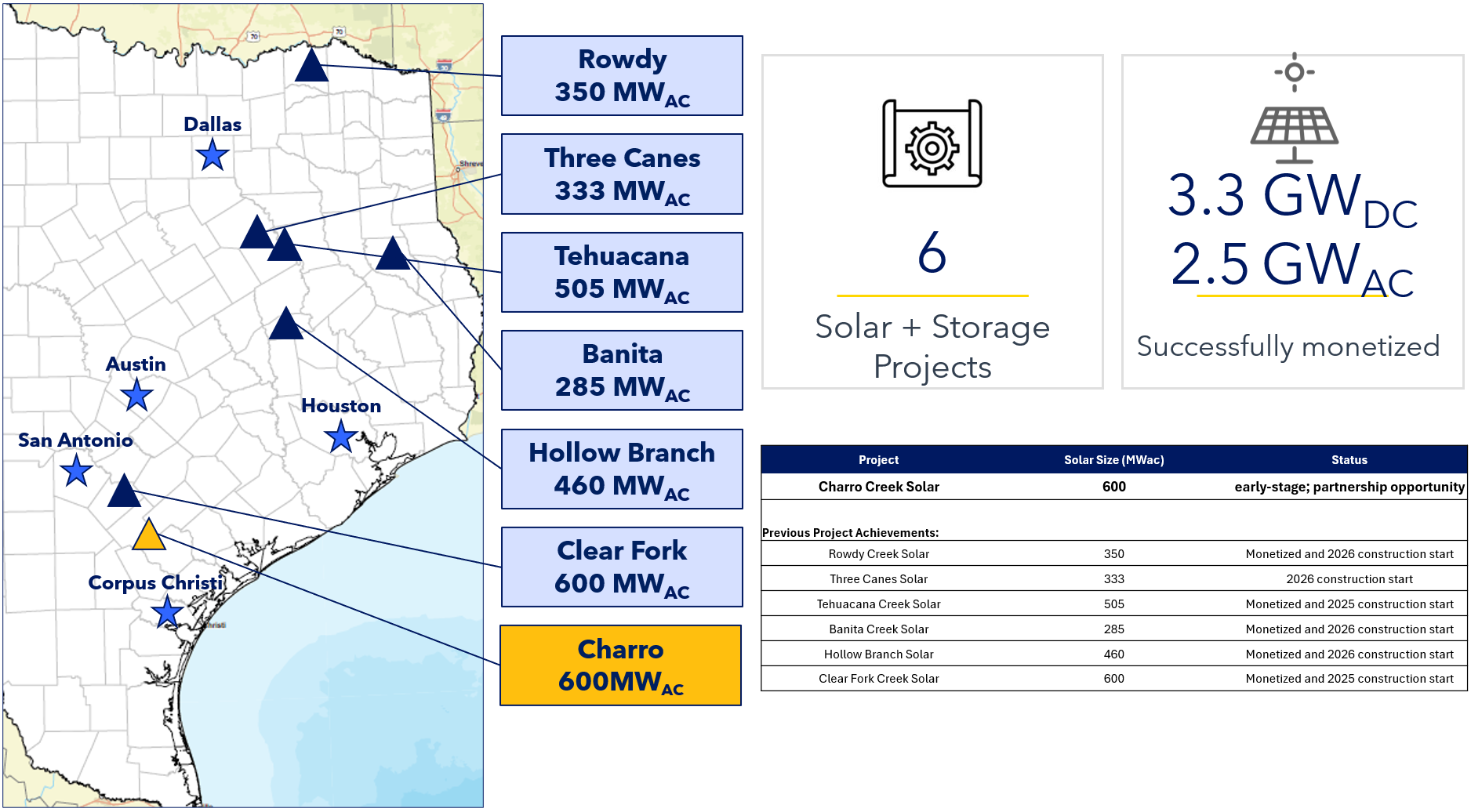Screen dimensions: 1471x812
Task: Click the Solar Size (MWac) column header
Action: 1113,460
